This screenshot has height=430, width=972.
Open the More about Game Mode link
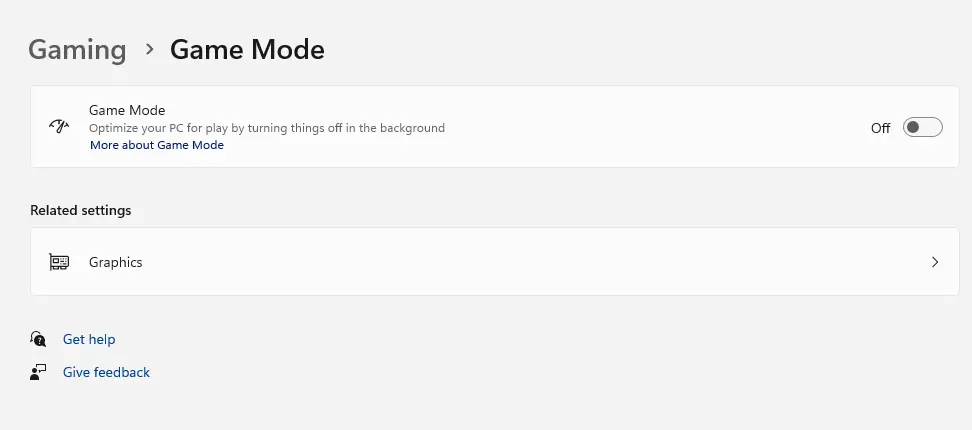click(x=157, y=145)
